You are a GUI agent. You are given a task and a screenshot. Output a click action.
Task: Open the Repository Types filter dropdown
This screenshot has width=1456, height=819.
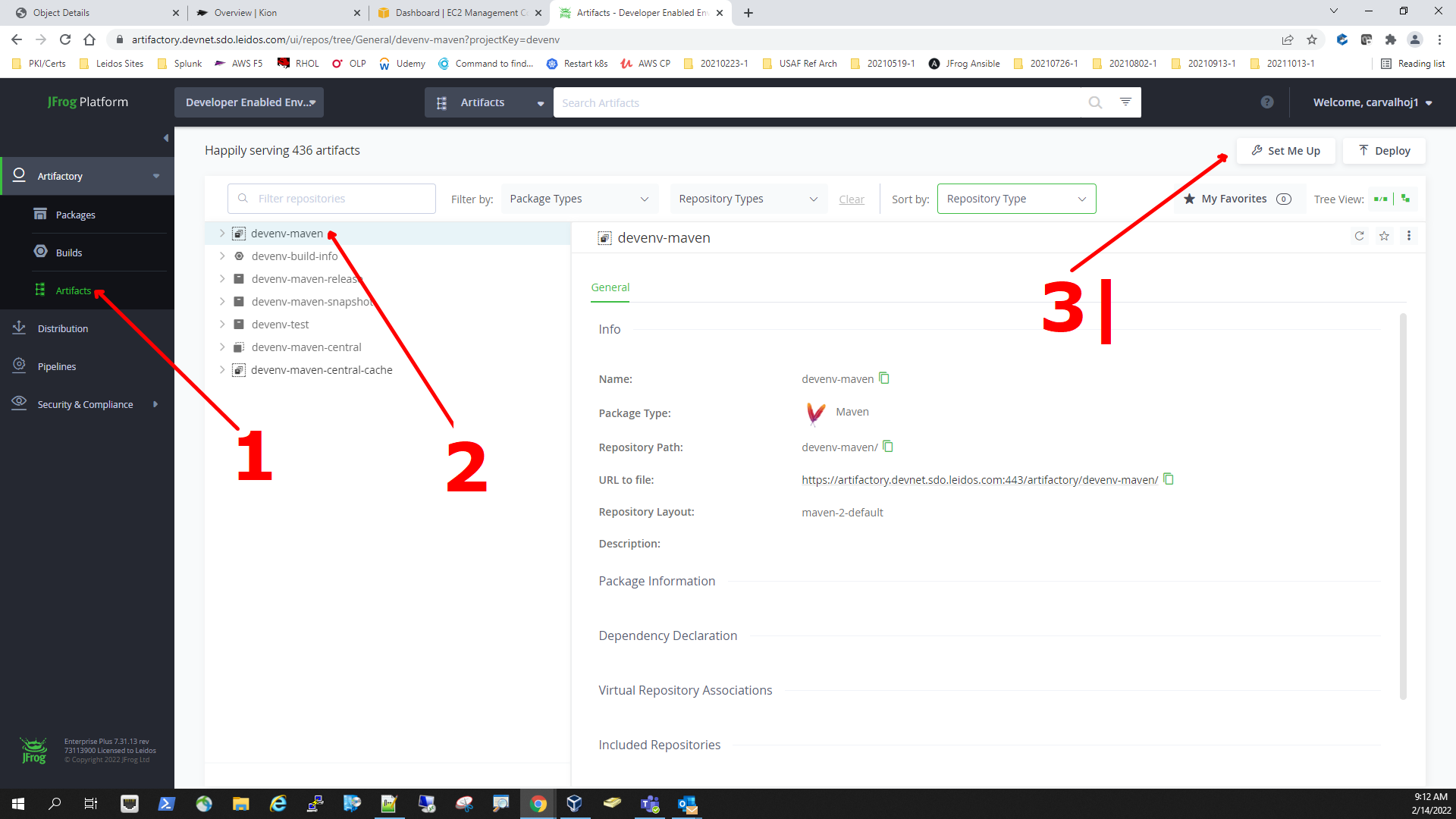click(748, 199)
